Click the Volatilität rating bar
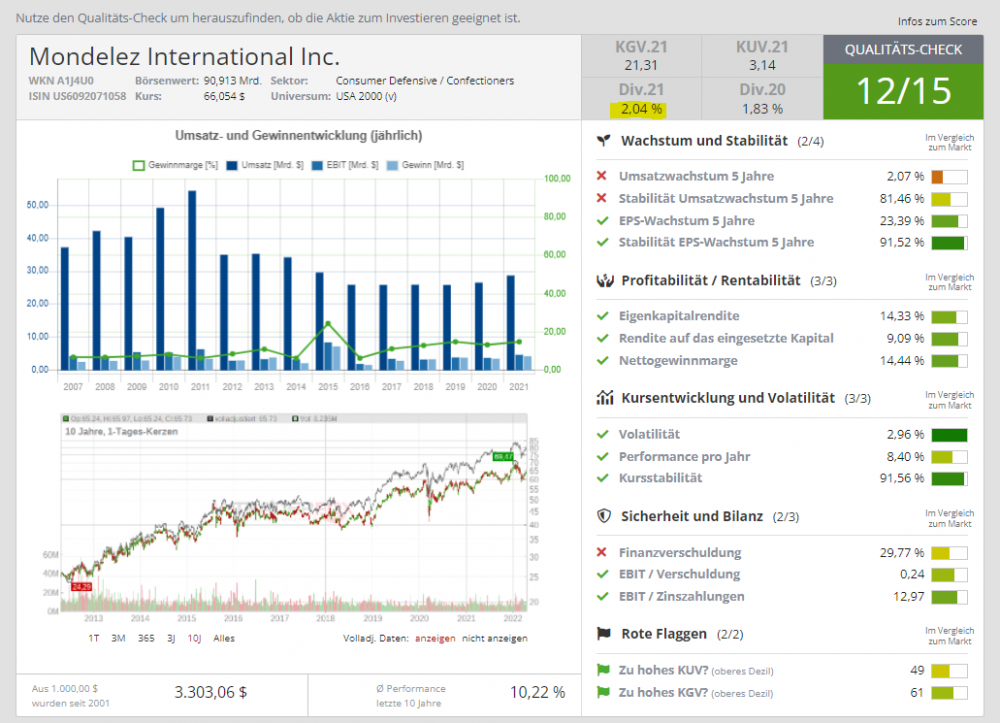Viewport: 1000px width, 723px height. tap(949, 434)
